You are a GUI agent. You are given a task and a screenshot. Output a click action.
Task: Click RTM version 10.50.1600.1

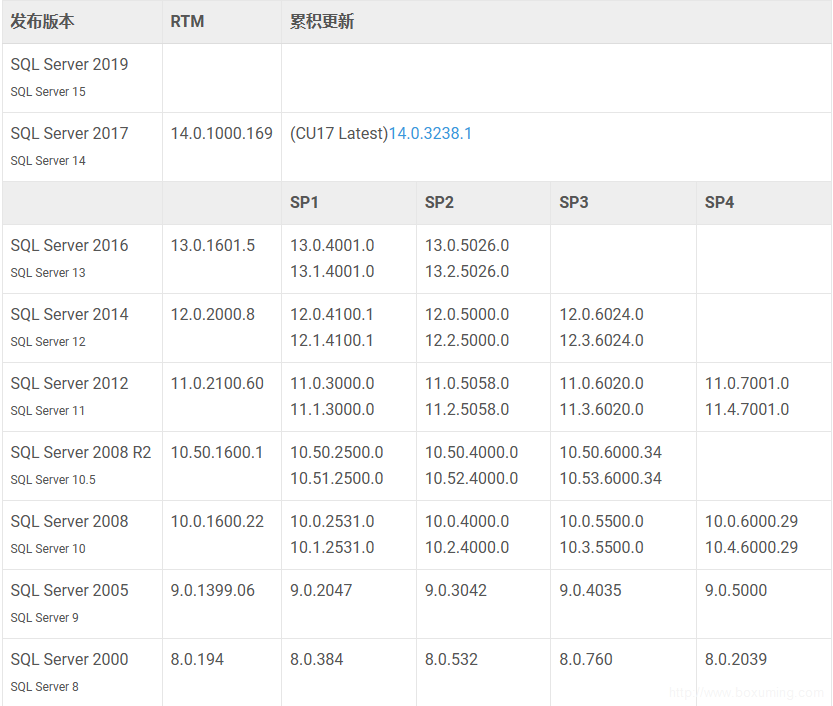(217, 453)
